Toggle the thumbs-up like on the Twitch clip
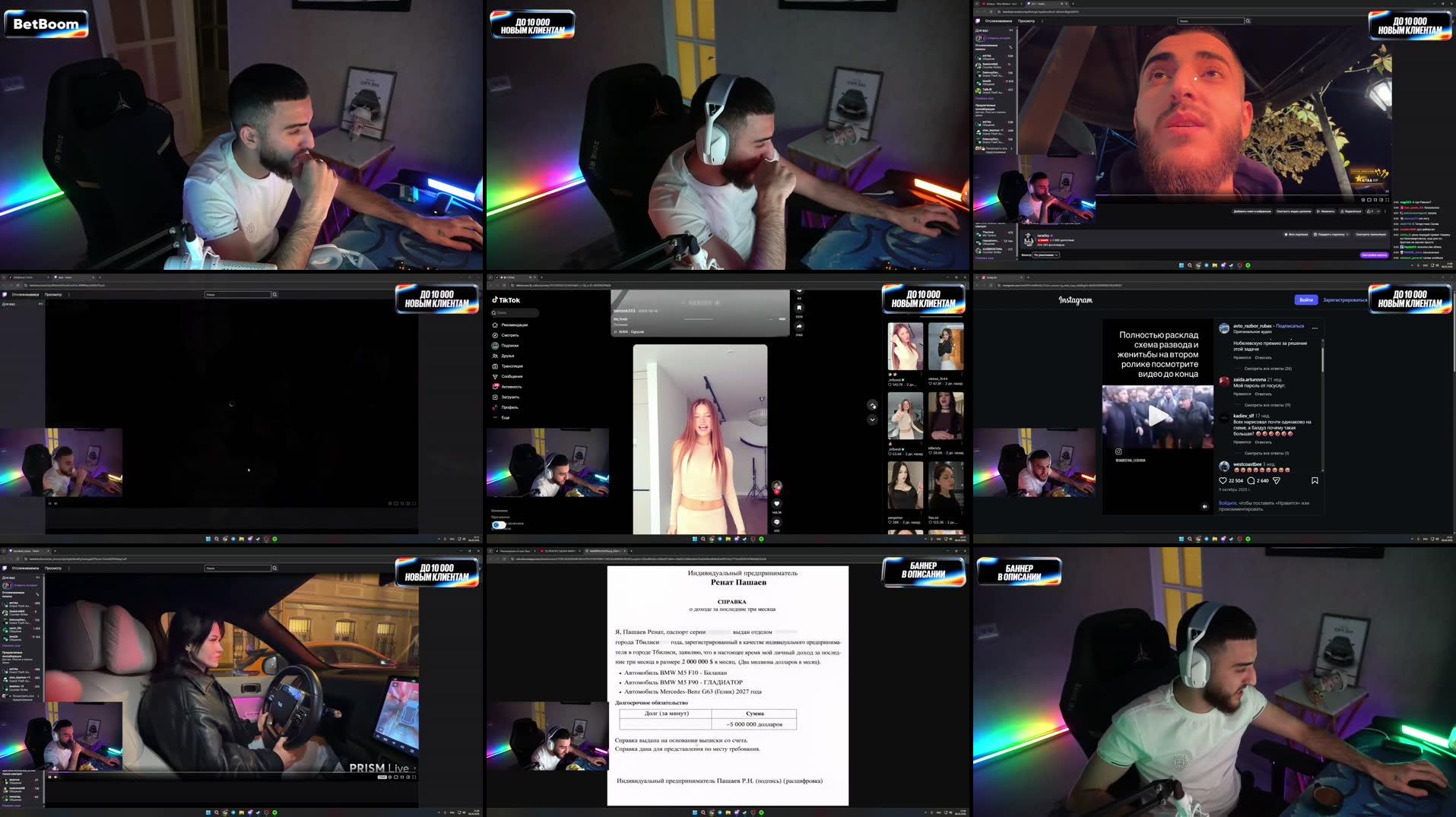The width and height of the screenshot is (1456, 817). (x=1369, y=212)
